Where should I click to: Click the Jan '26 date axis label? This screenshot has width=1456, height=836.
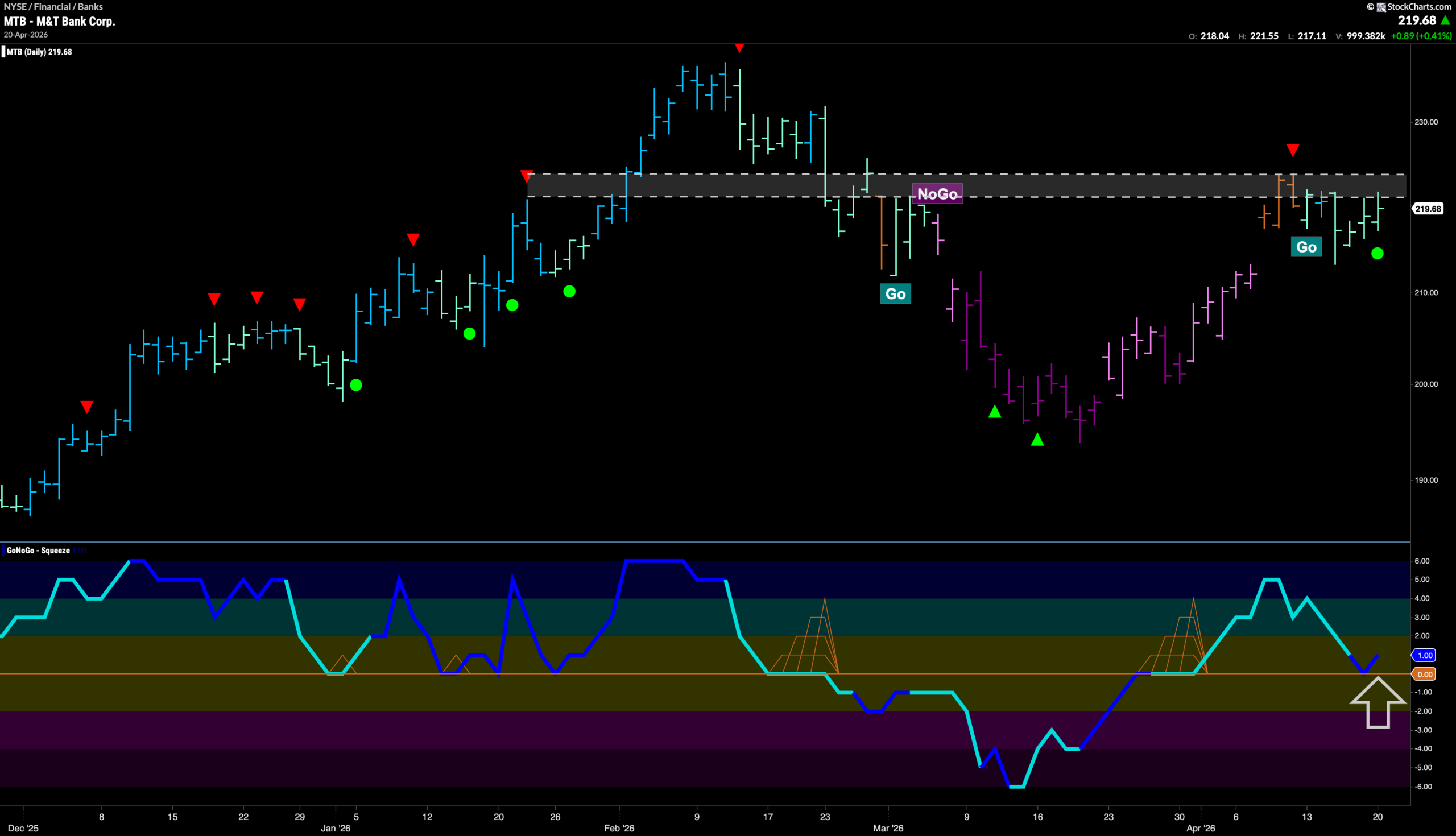click(x=336, y=828)
